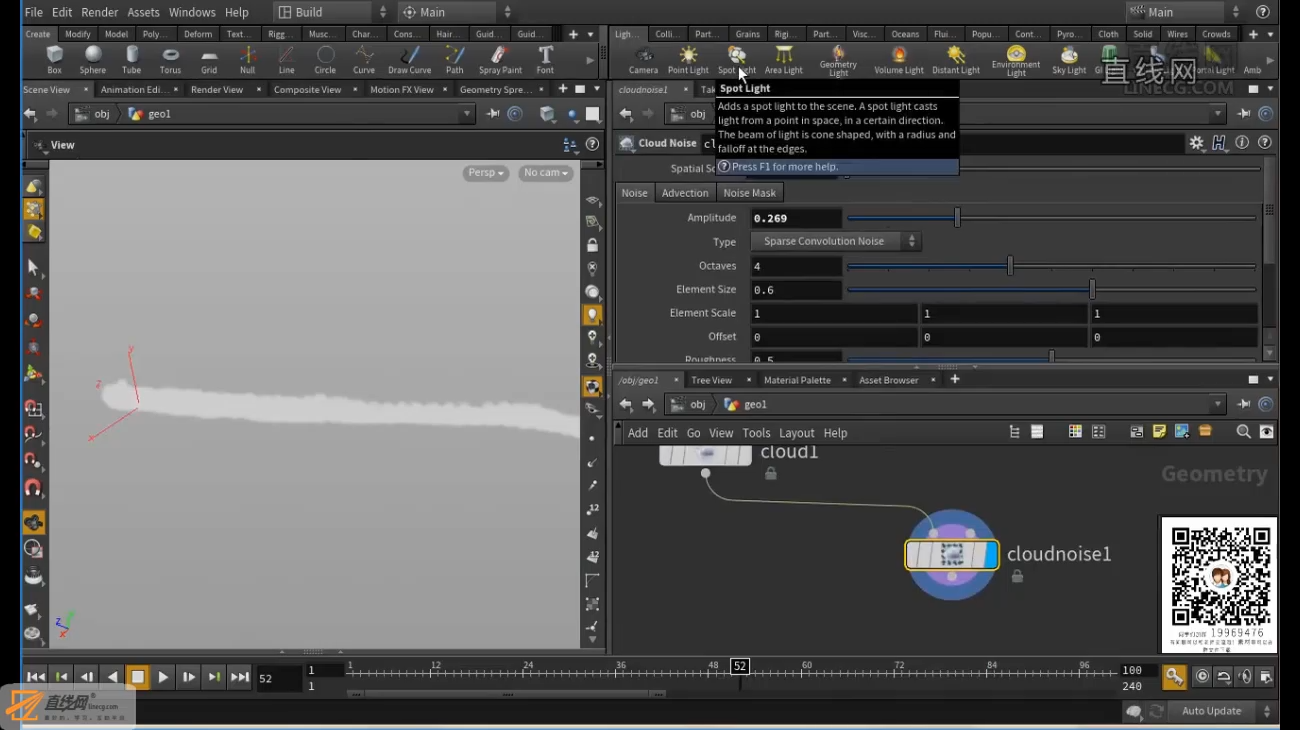This screenshot has width=1300, height=730.
Task: Choose the Grid shelf tool
Action: coord(209,60)
